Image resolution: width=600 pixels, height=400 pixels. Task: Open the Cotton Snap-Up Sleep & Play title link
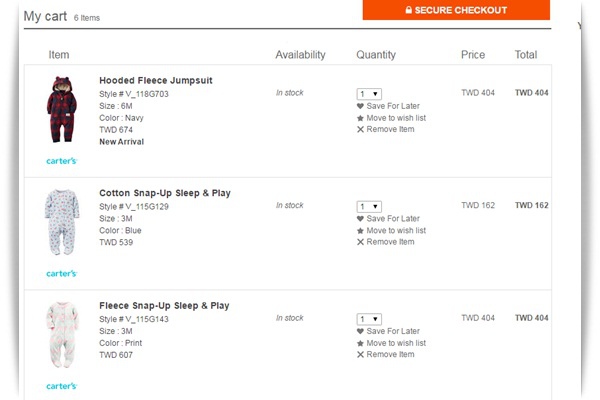[165, 193]
